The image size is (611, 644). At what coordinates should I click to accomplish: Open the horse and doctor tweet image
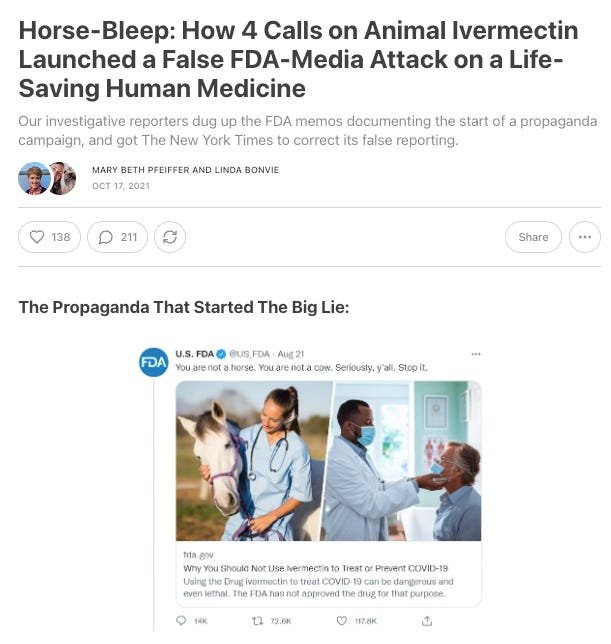[328, 461]
